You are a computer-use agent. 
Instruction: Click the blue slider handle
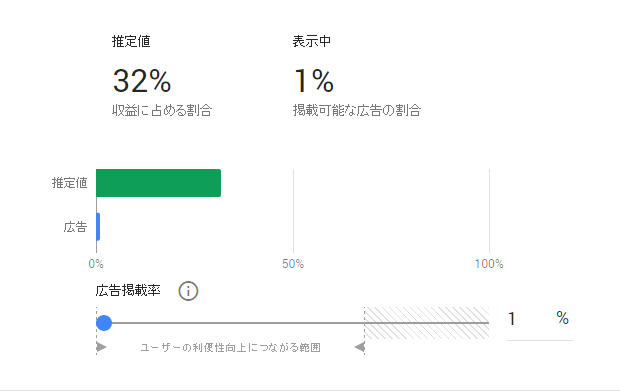pos(104,323)
